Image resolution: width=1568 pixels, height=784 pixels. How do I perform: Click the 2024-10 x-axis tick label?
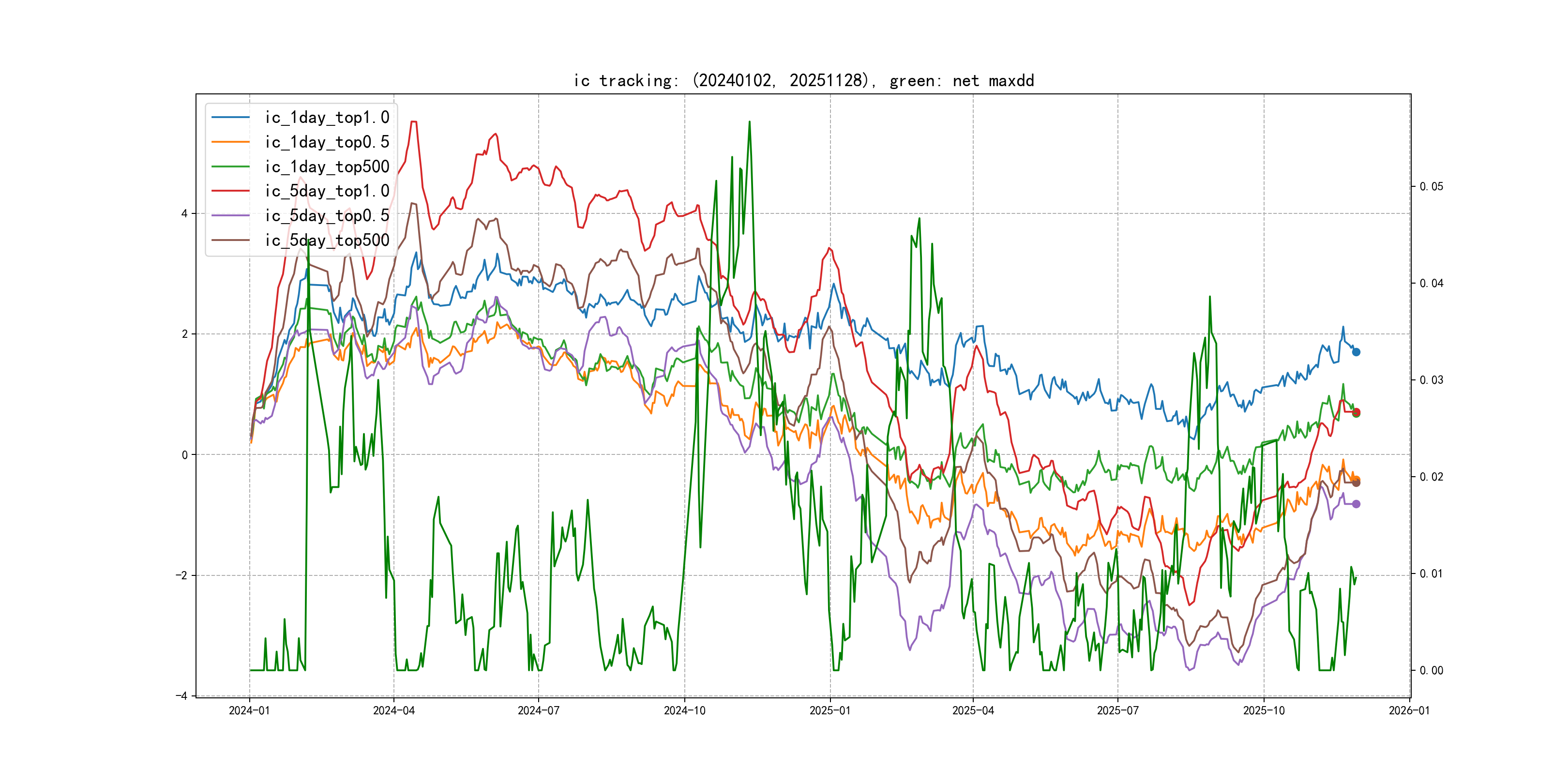pos(684,710)
